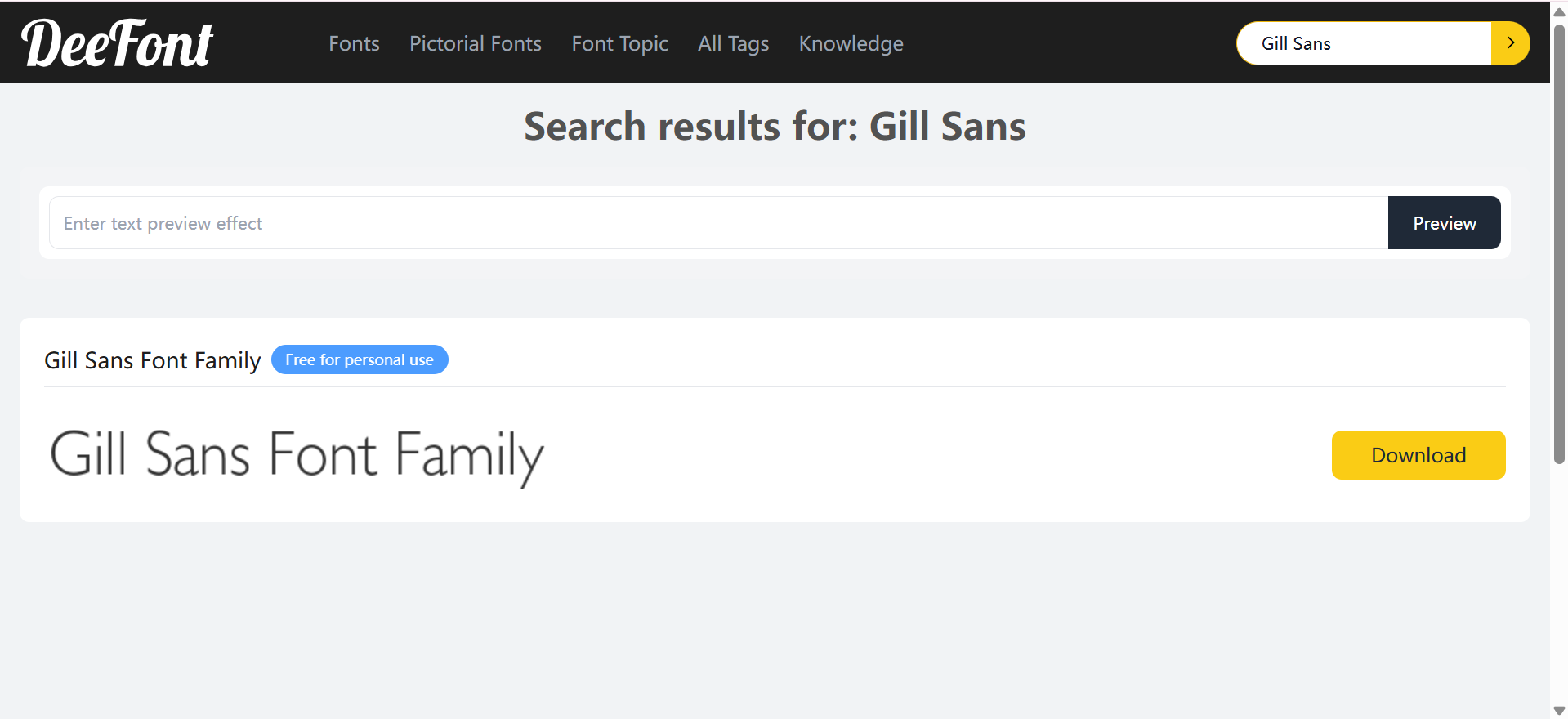Viewport: 1568px width, 719px height.
Task: Click the Gill Sans font preview image
Action: (x=297, y=455)
